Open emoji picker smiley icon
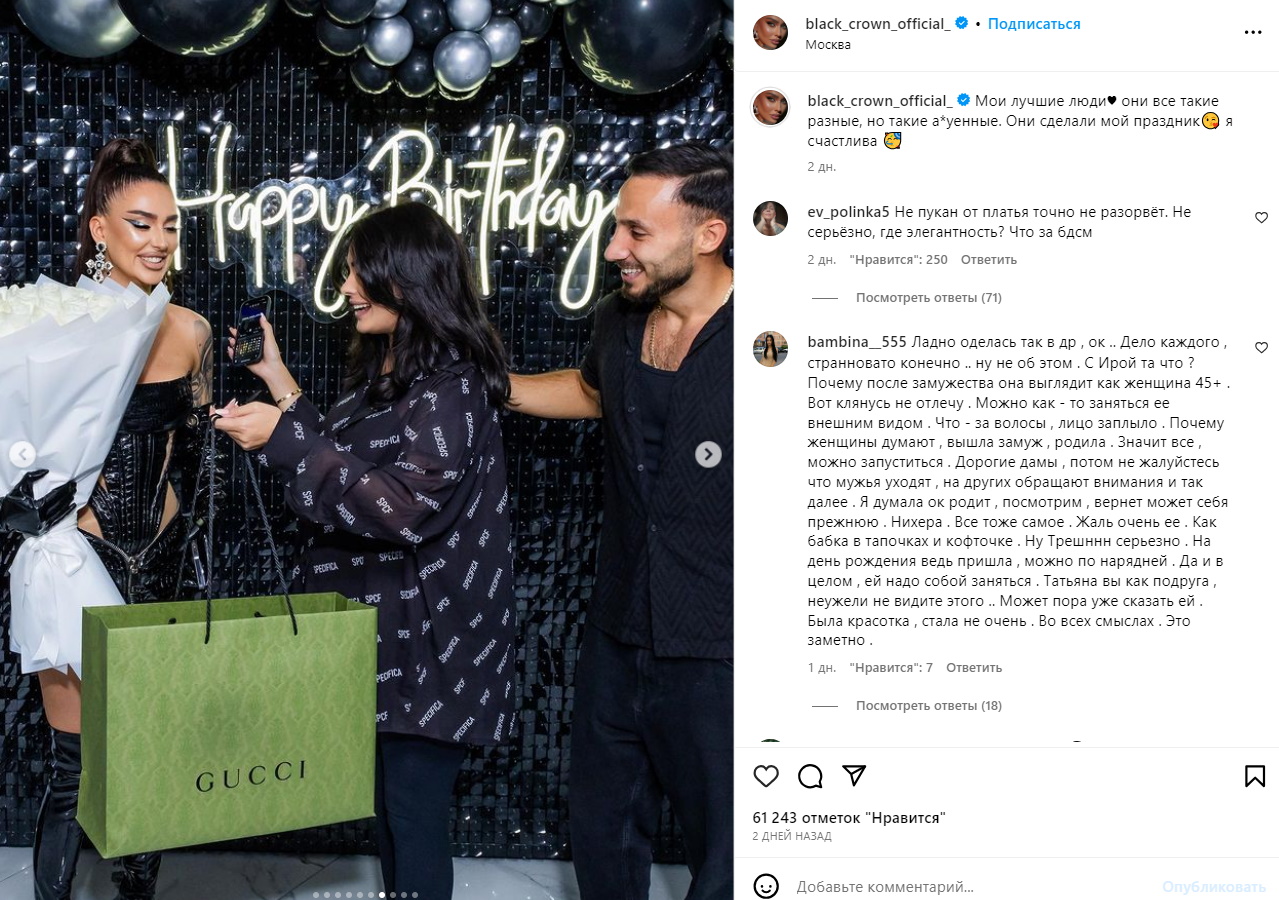The width and height of the screenshot is (1279, 900). [766, 886]
